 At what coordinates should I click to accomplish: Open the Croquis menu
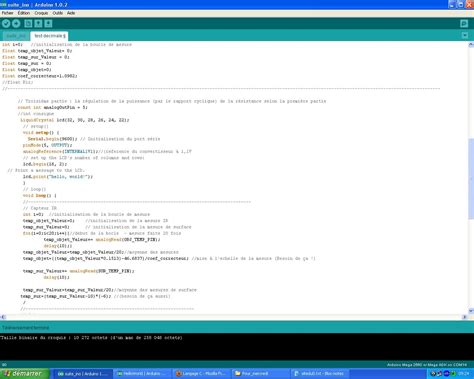(x=41, y=13)
